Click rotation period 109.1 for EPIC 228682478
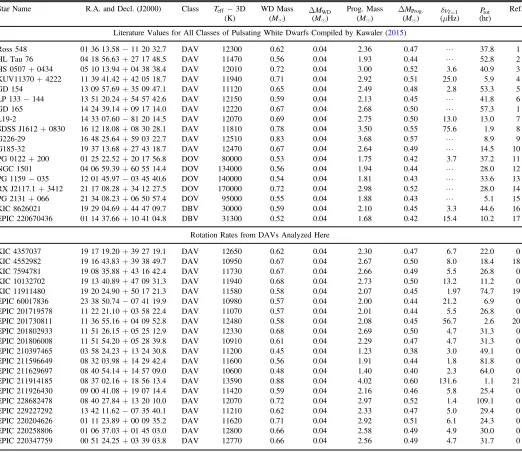Viewport: 522px width, 452px height. point(485,401)
